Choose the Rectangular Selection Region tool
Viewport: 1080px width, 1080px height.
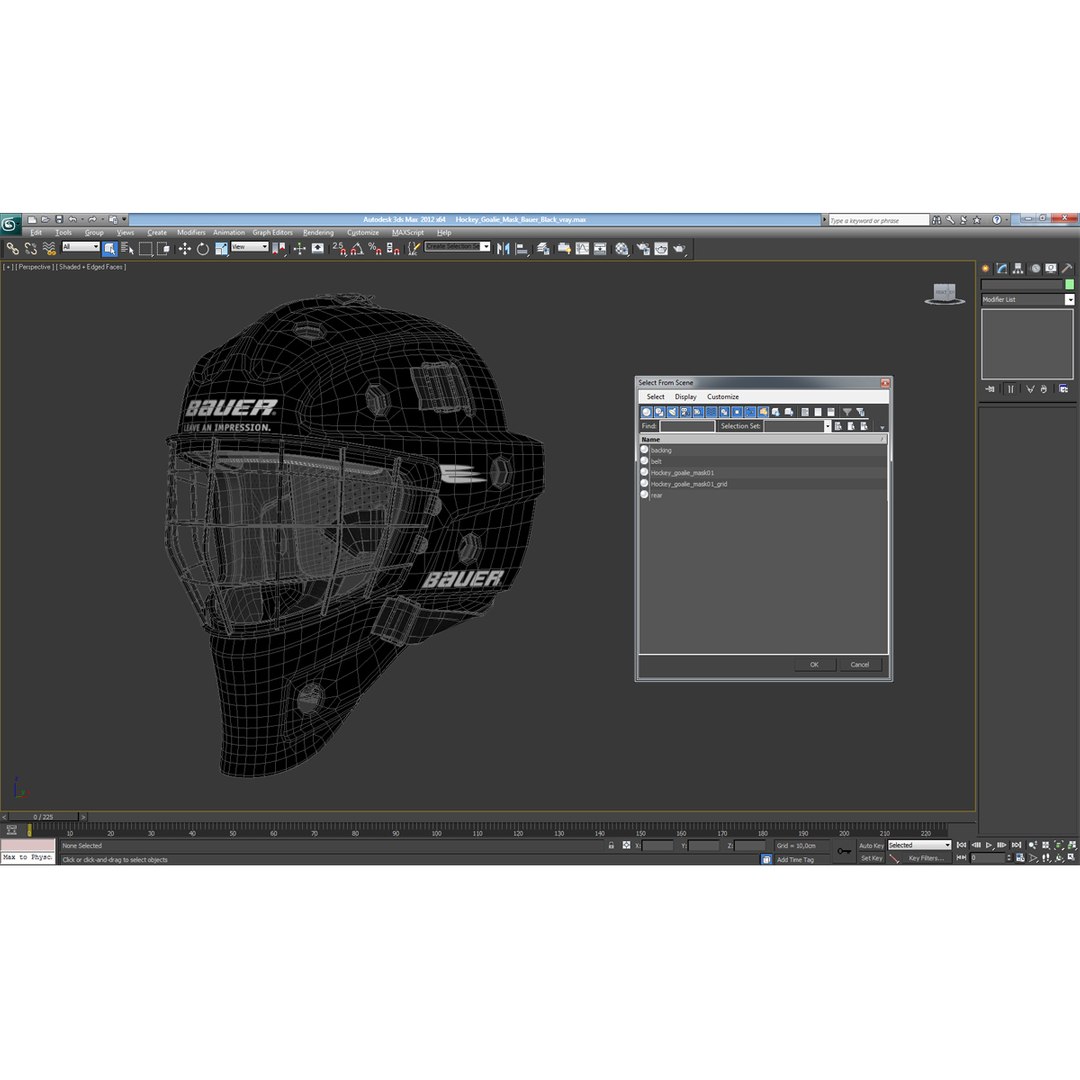(145, 249)
